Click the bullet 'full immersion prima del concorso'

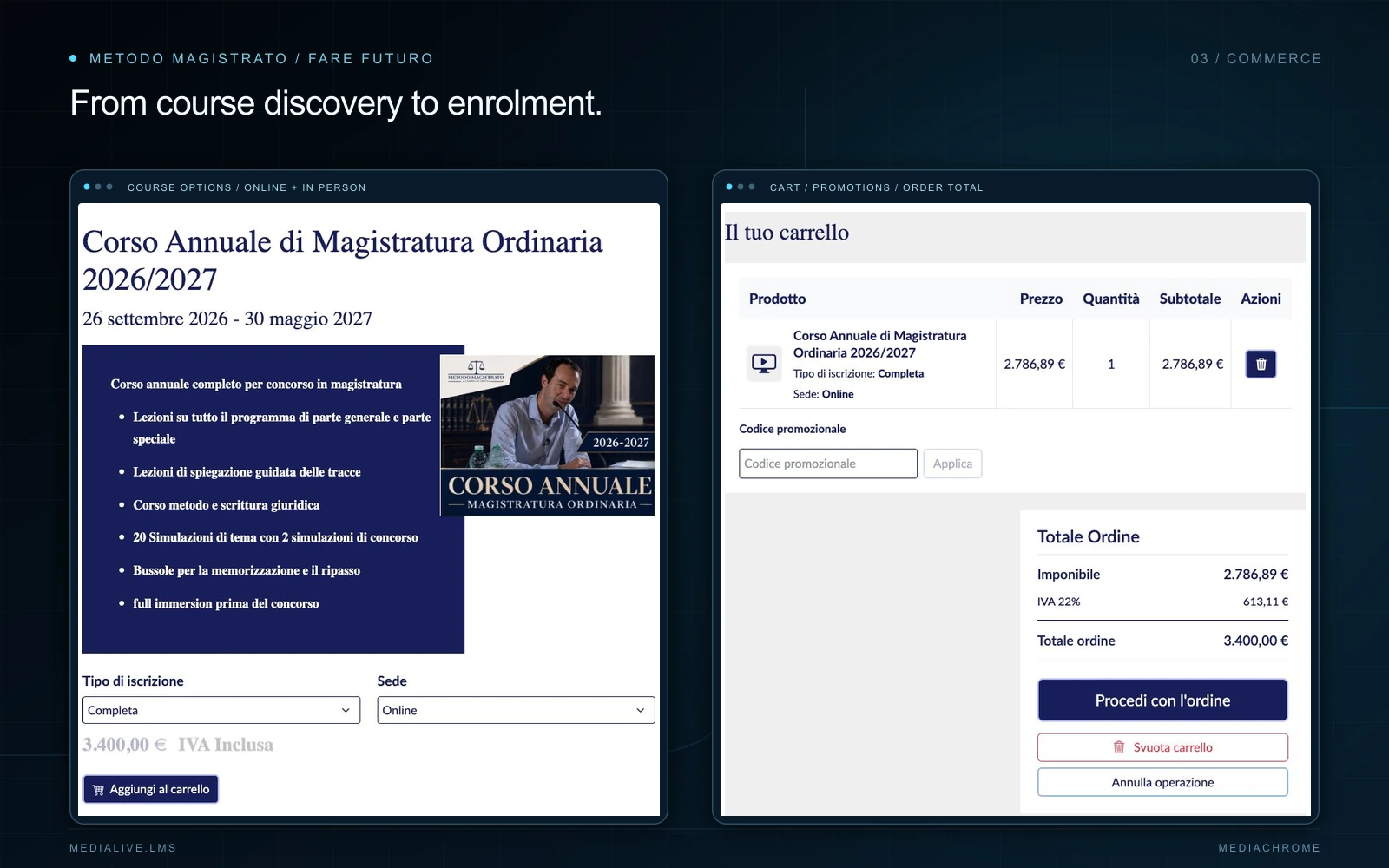point(226,603)
